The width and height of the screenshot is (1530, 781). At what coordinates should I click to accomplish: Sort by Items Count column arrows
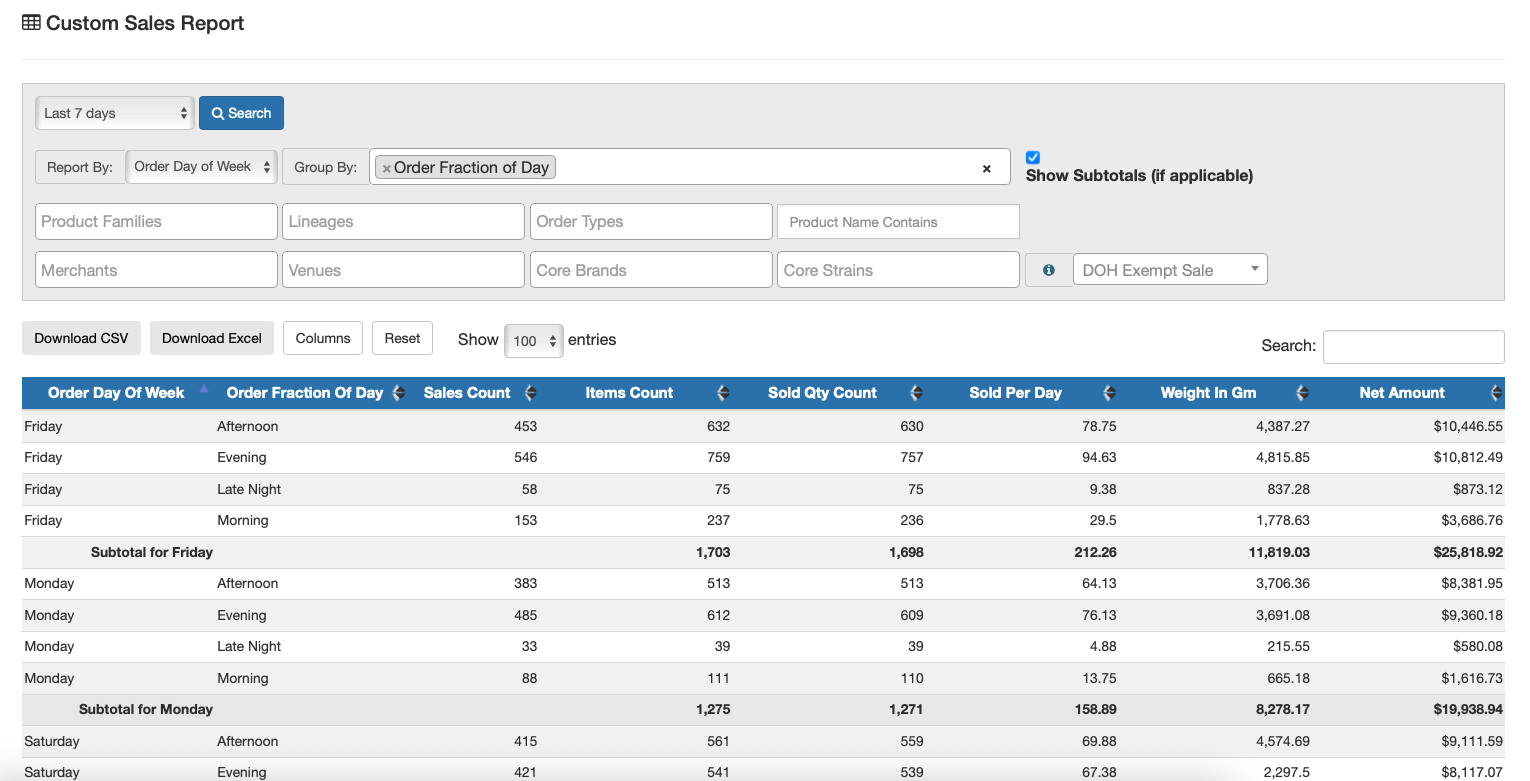[723, 393]
